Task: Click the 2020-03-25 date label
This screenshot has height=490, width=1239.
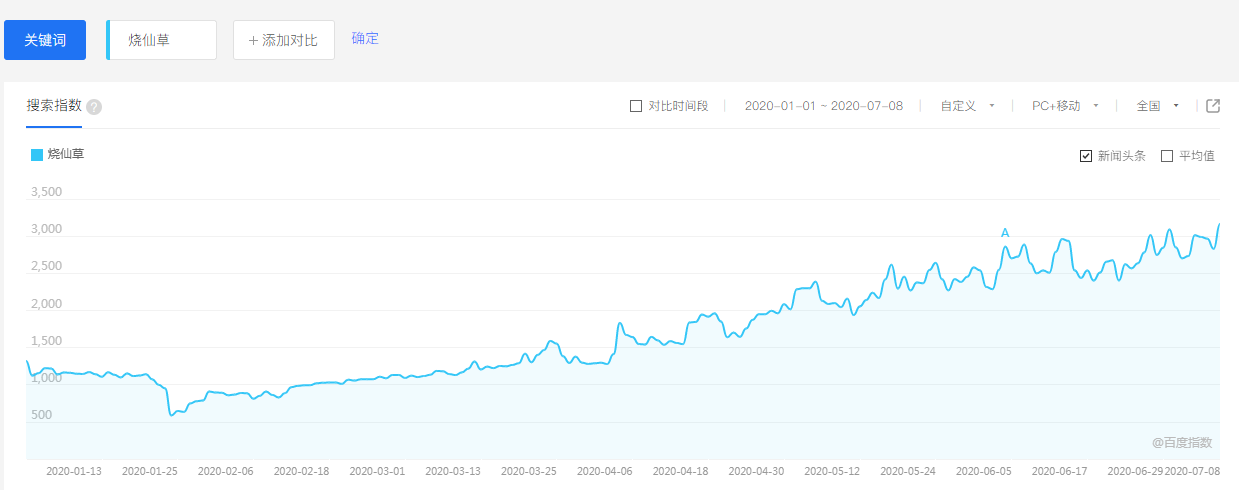Action: tap(529, 470)
